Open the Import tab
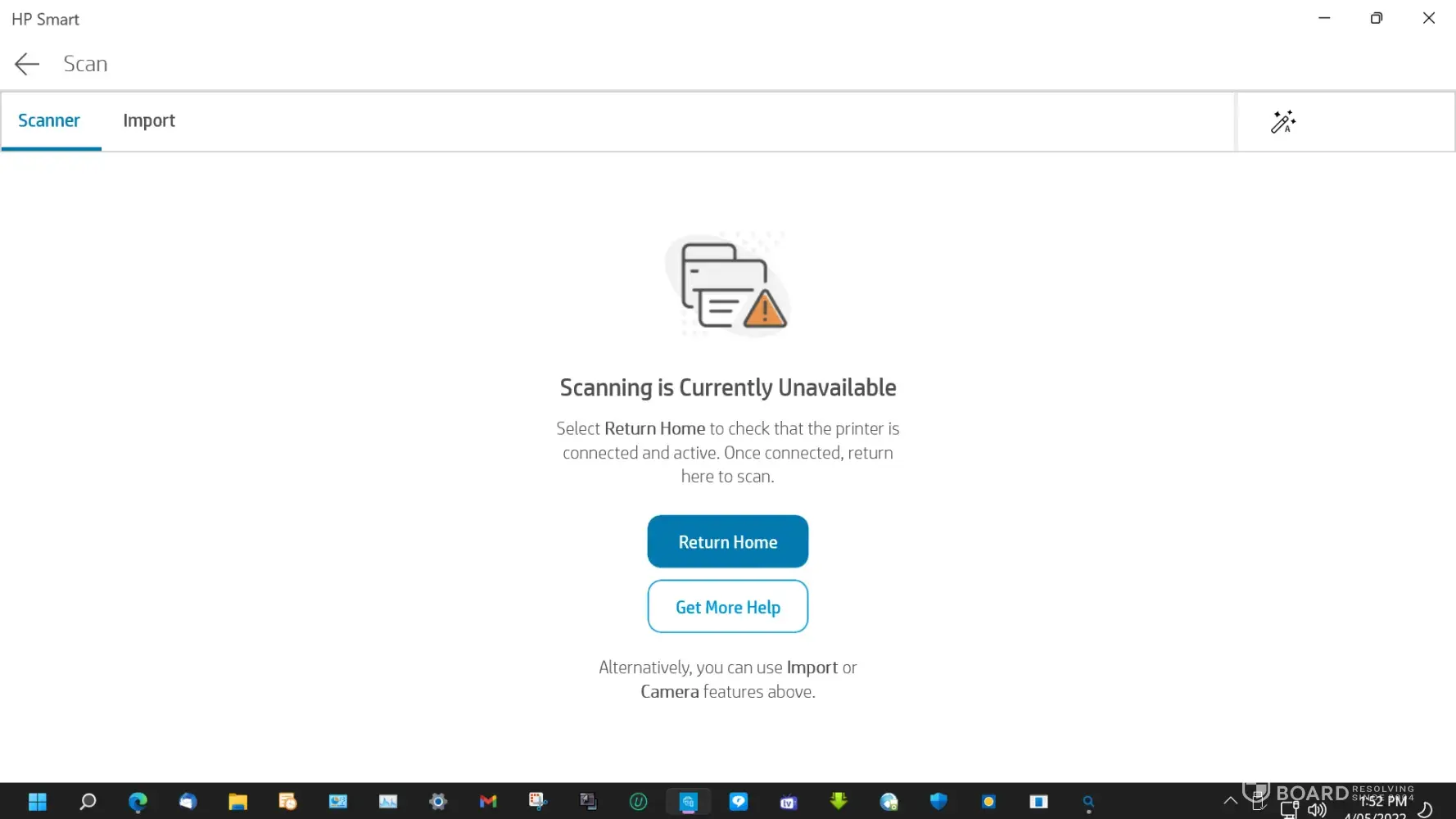Image resolution: width=1456 pixels, height=819 pixels. [149, 120]
